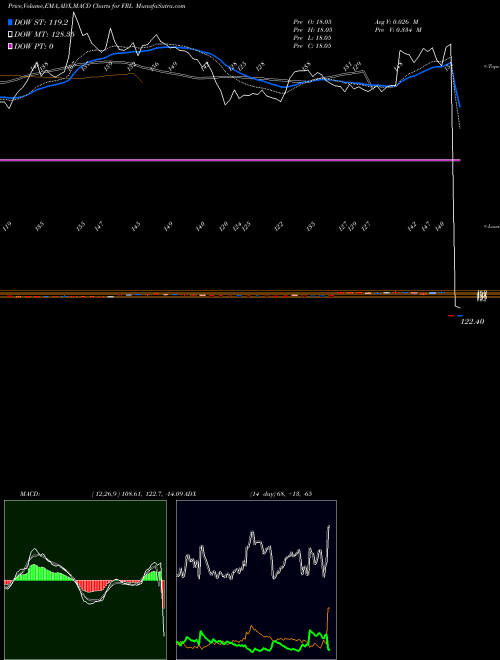The image size is (500, 660).
Task: Click the blue DOW ST legend swatch
Action: (x=10, y=22)
